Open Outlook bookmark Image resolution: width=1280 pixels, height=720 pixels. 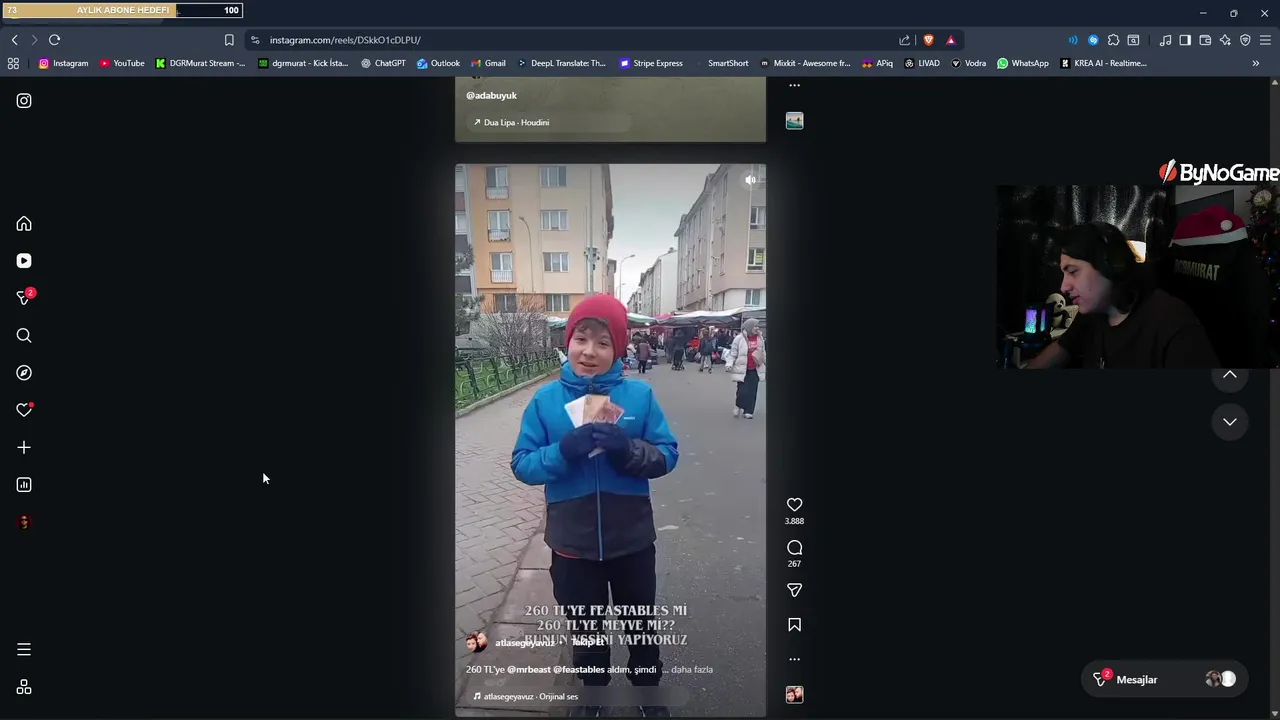coord(438,63)
